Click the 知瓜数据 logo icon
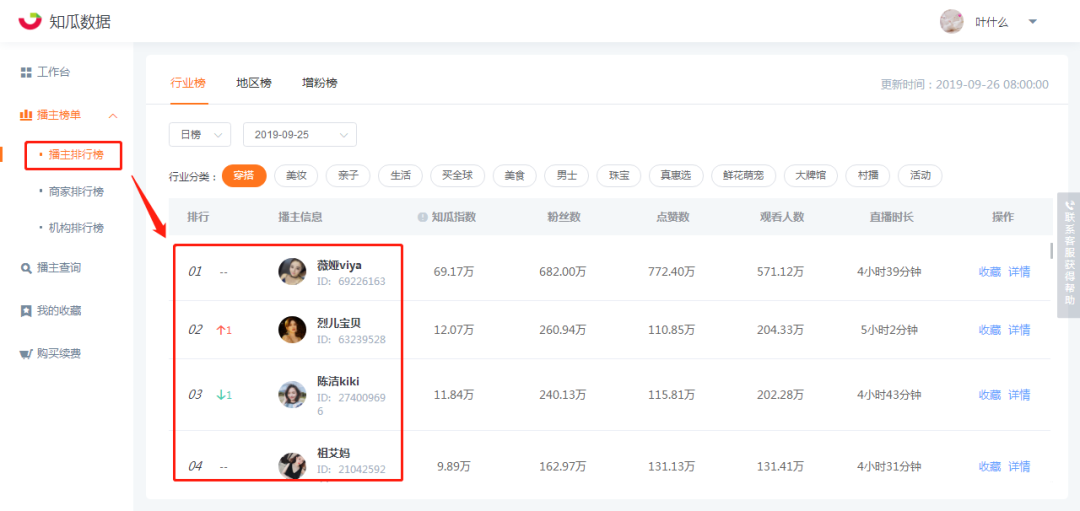 pyautogui.click(x=30, y=21)
